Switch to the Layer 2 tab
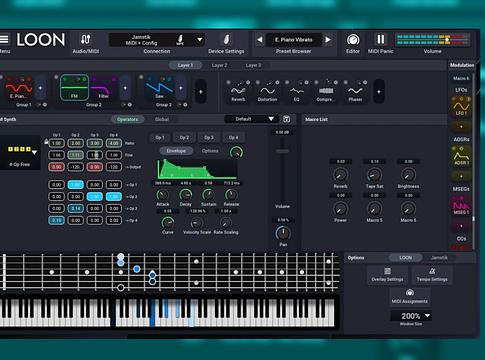This screenshot has width=485, height=360. (x=219, y=65)
